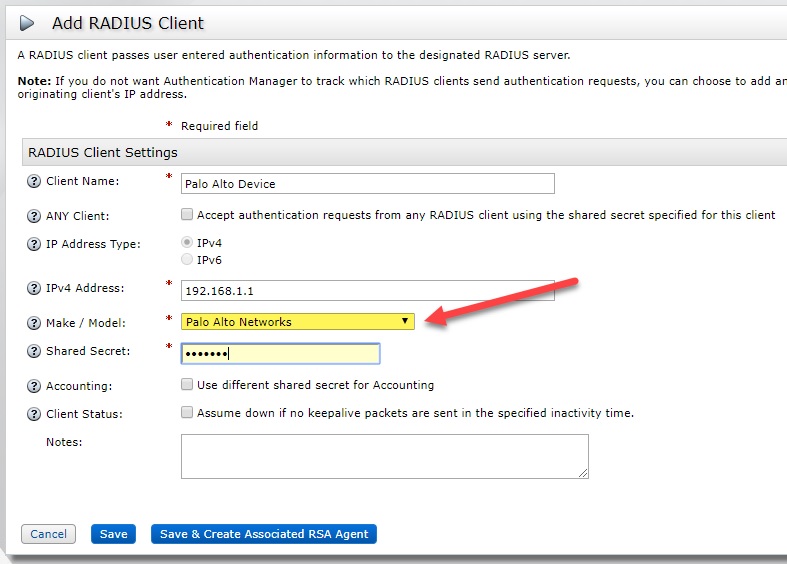Click the Cancel button
Screen dimensions: 787x564
pos(48,534)
